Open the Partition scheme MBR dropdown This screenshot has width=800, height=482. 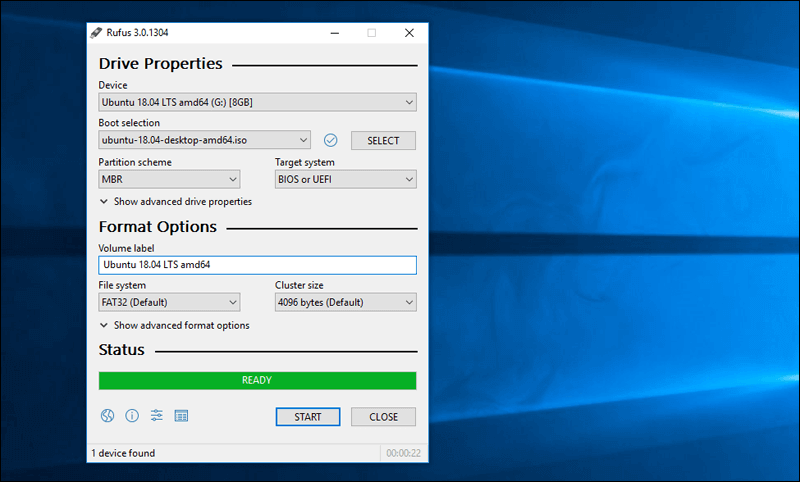(x=169, y=179)
